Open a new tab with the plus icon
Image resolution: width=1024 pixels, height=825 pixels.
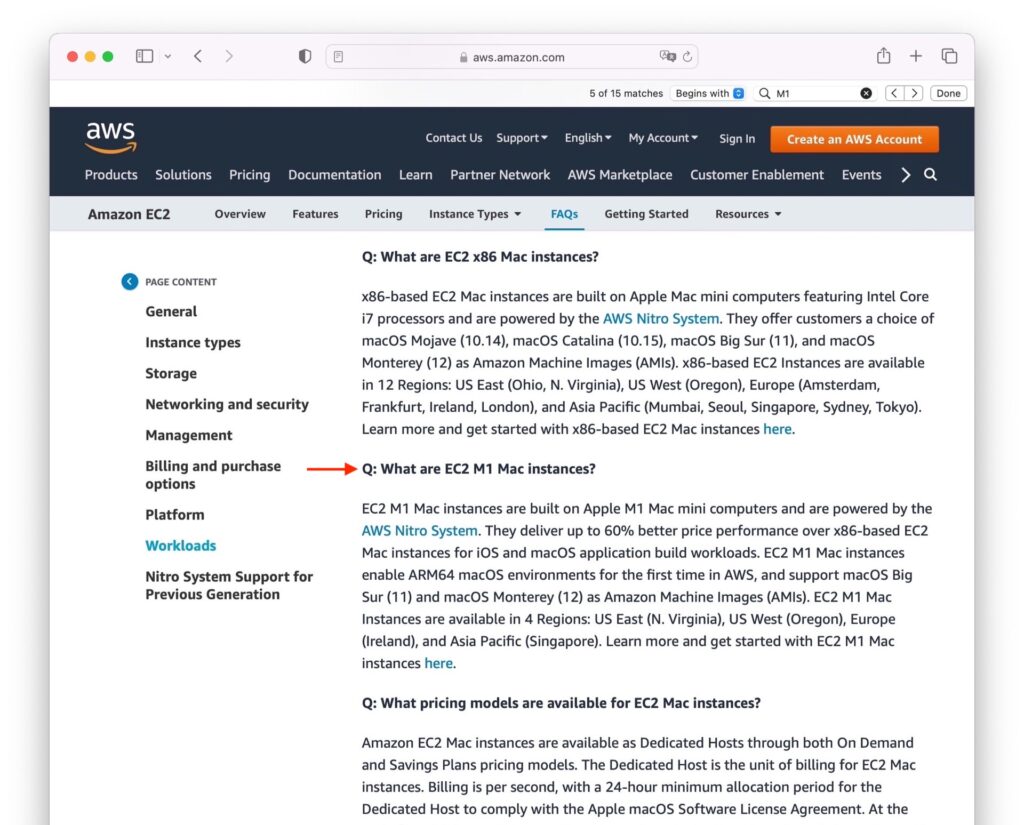coord(916,56)
